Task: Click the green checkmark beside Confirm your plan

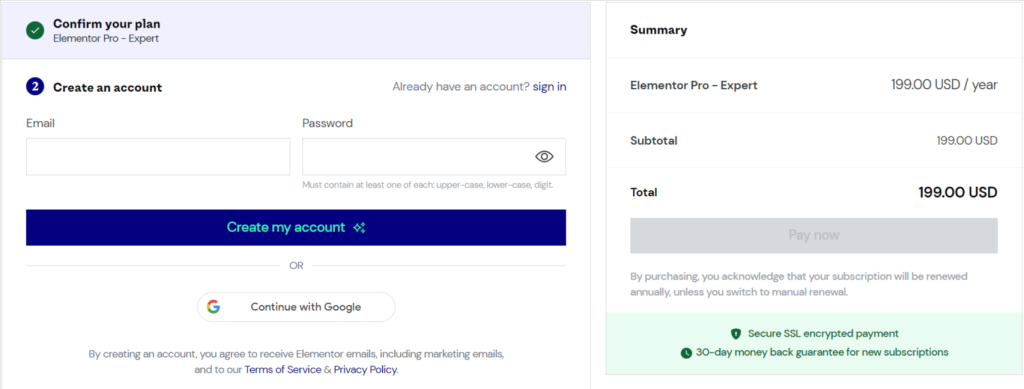Action: click(x=35, y=30)
